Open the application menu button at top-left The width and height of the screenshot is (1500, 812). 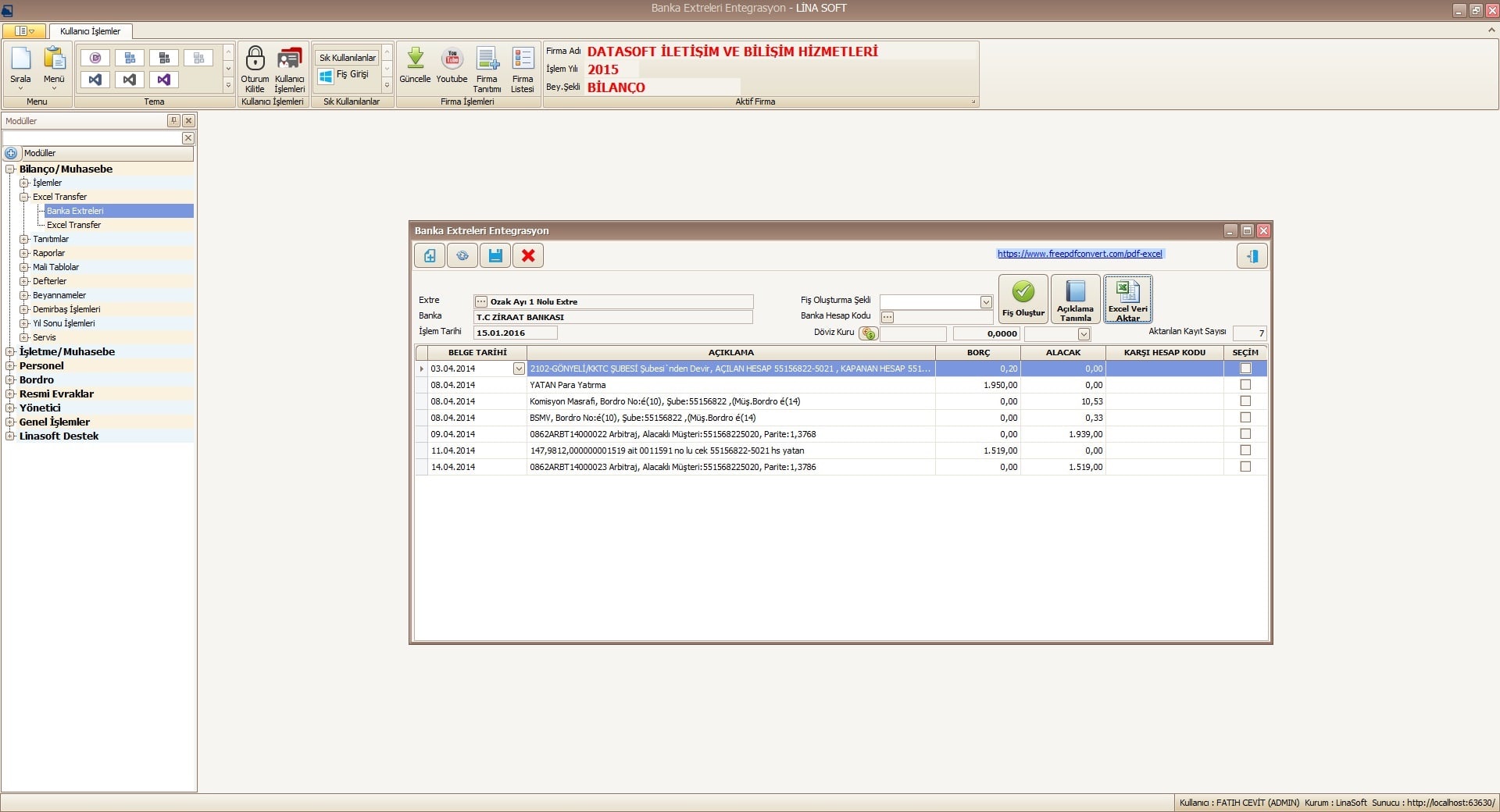tap(24, 31)
